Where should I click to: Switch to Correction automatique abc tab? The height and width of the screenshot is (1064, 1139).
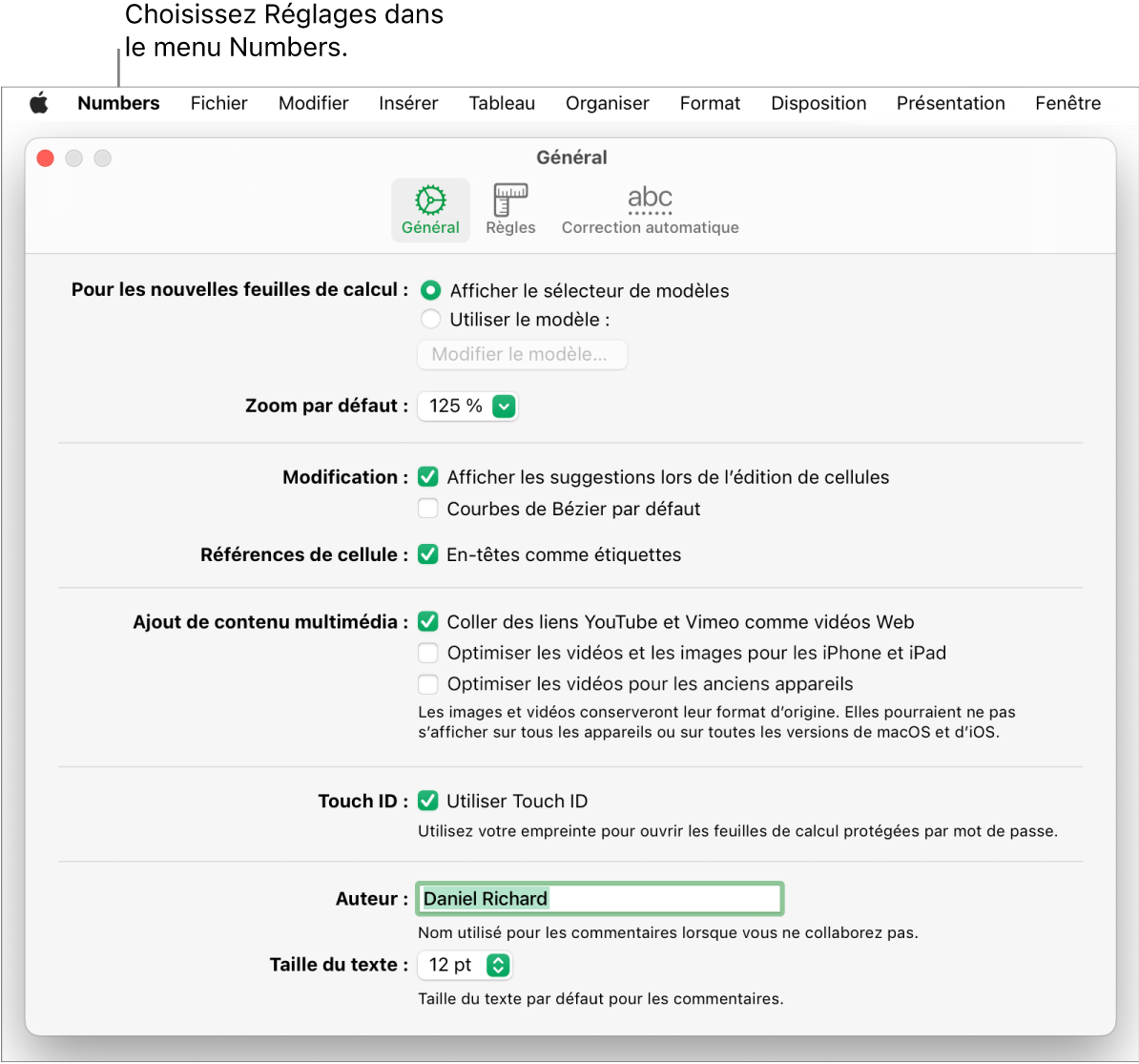[651, 210]
